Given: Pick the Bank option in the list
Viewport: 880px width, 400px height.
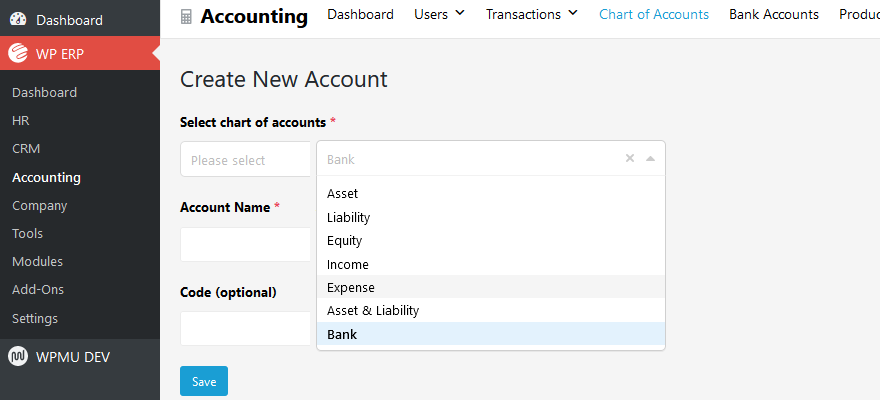Looking at the screenshot, I should 491,334.
